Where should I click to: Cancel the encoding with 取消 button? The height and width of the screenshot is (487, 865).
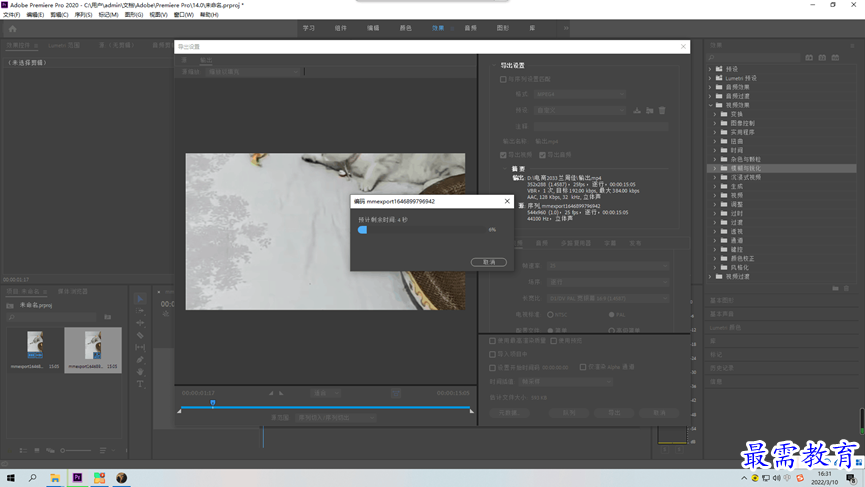click(x=488, y=262)
